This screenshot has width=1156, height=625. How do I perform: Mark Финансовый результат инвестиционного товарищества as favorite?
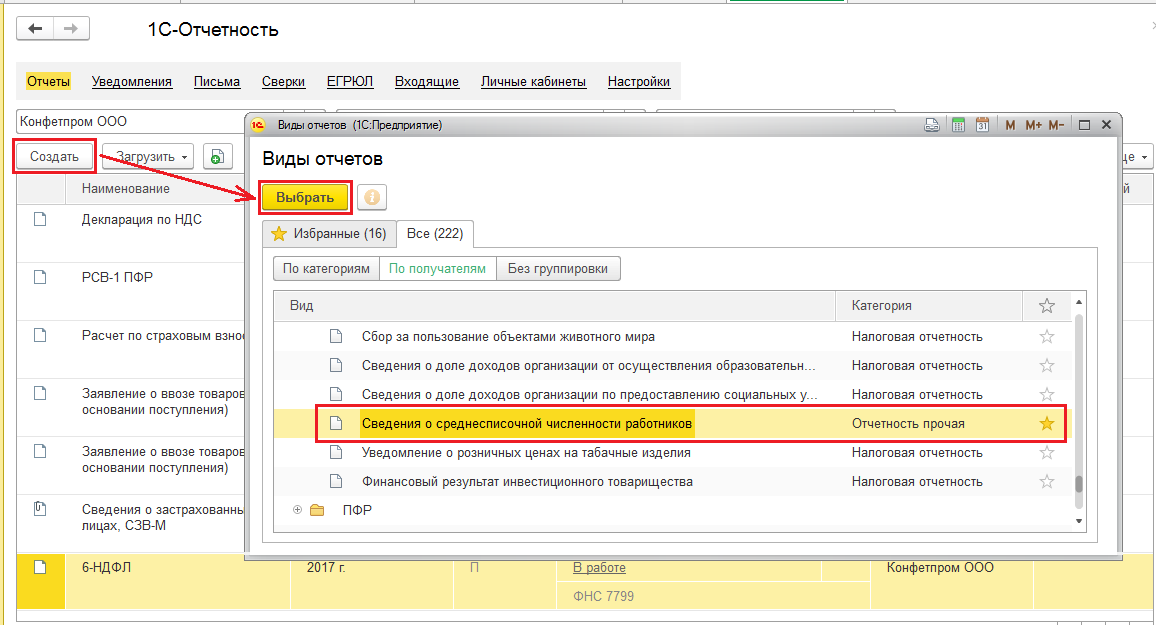tap(1047, 481)
